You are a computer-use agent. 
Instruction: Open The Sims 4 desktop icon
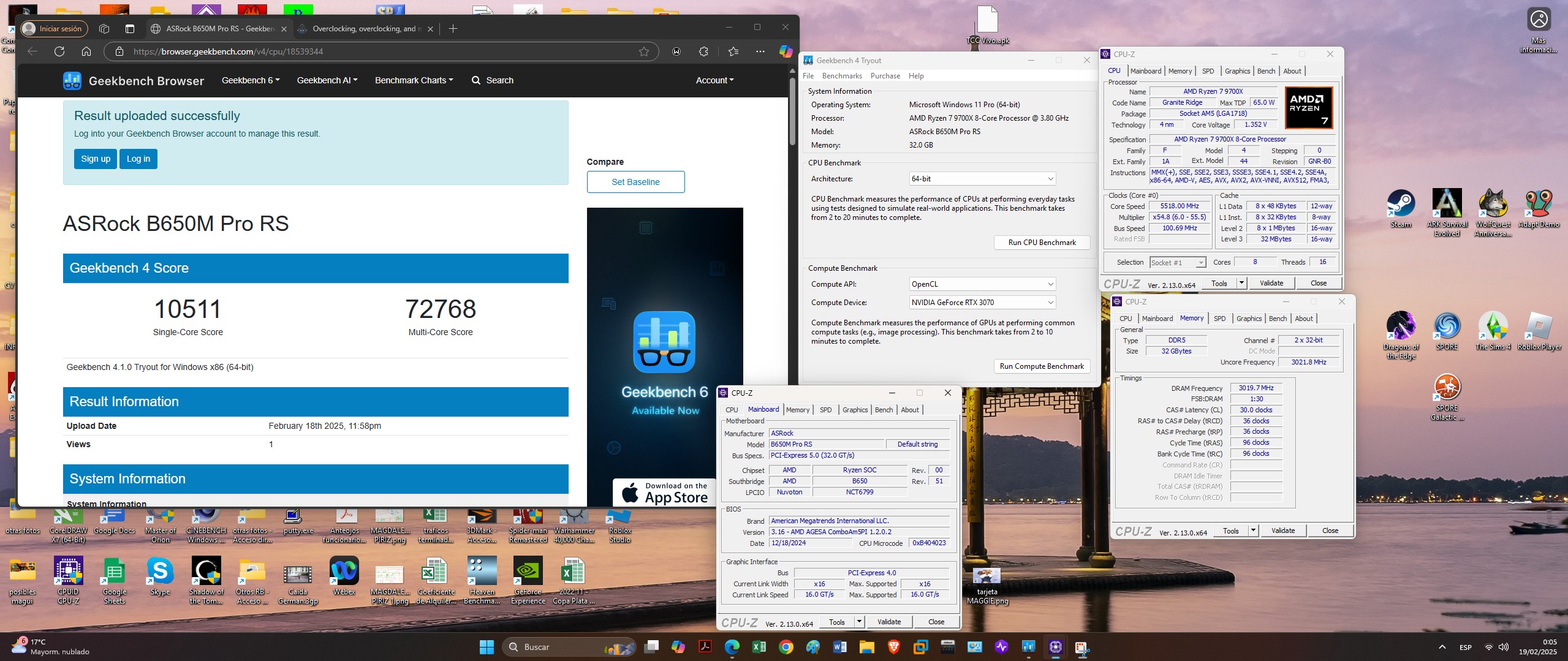pos(1493,331)
